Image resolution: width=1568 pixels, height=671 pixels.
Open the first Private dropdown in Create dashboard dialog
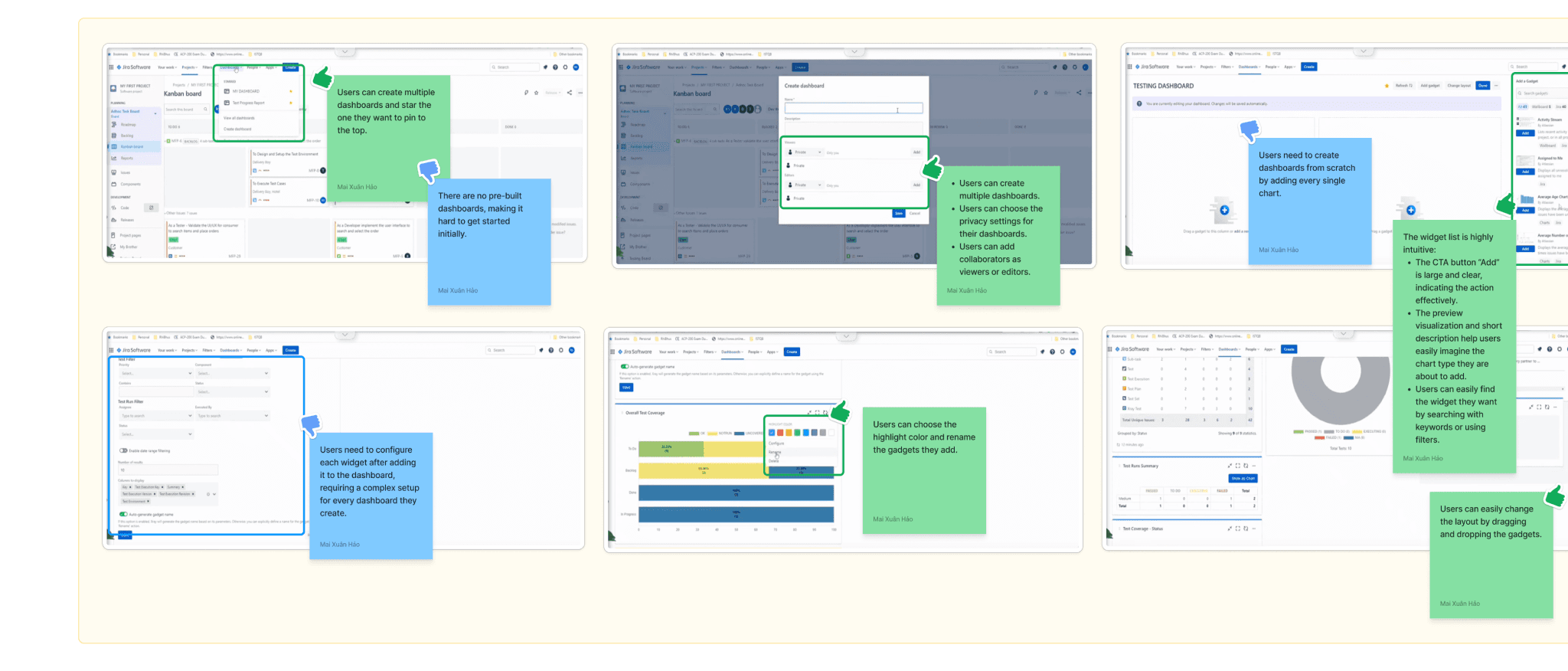click(x=804, y=152)
